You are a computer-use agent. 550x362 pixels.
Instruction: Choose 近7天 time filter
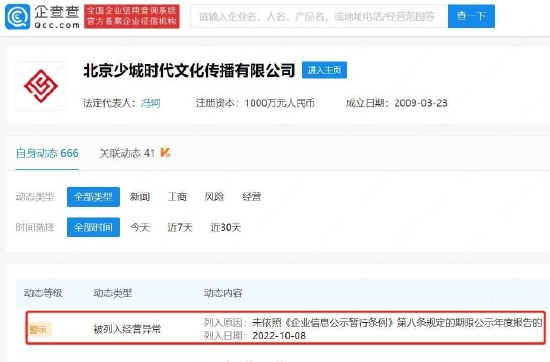coord(180,228)
